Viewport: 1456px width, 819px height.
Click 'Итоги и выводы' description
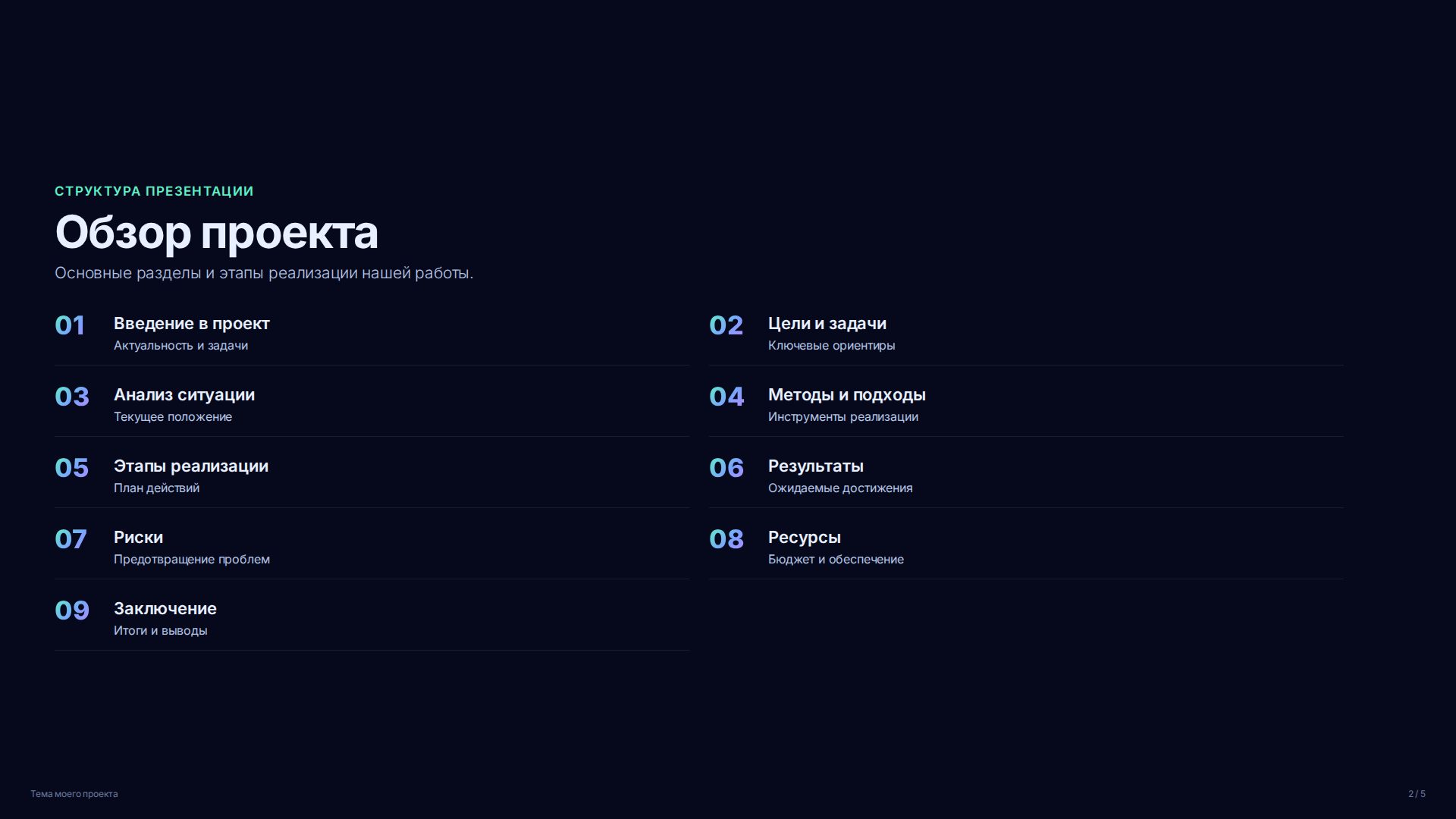pyautogui.click(x=160, y=631)
